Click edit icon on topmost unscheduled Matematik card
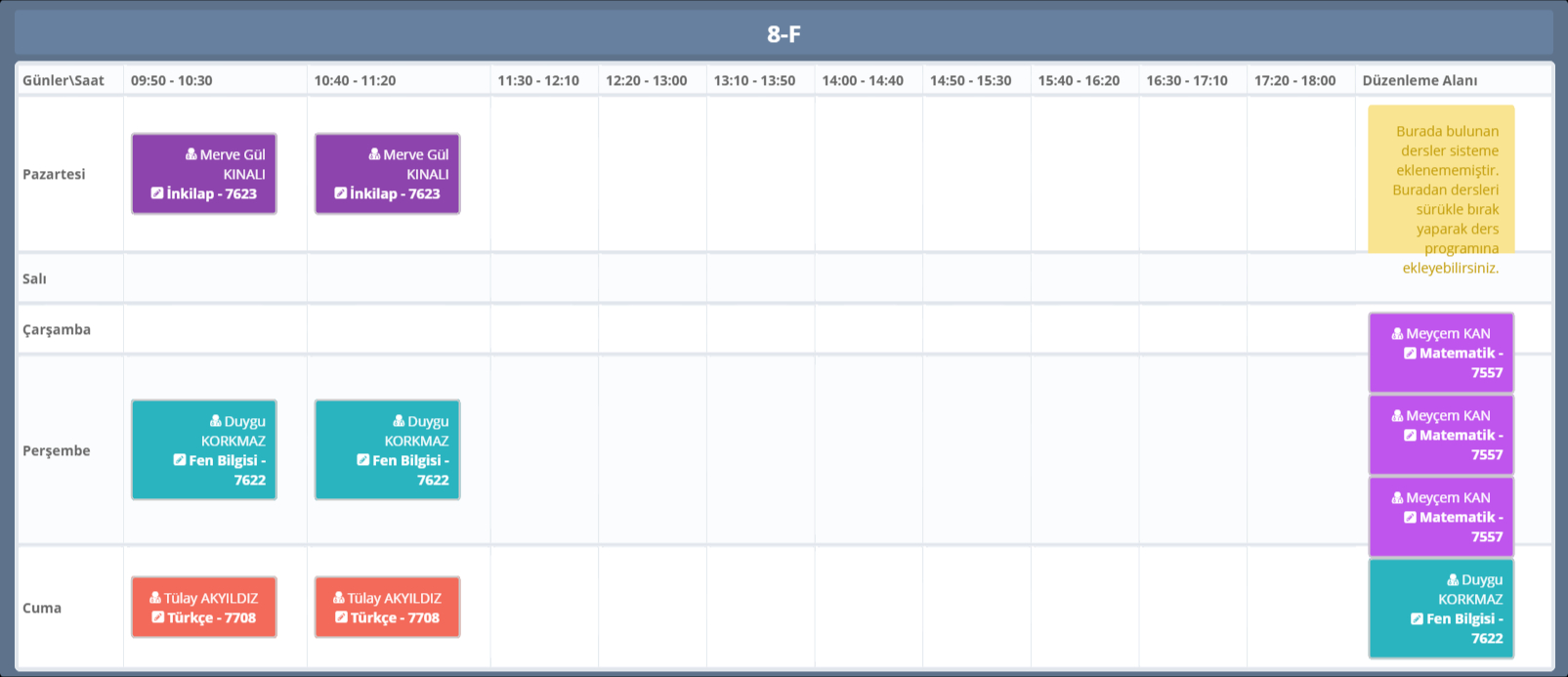The width and height of the screenshot is (1568, 677). [x=1410, y=354]
